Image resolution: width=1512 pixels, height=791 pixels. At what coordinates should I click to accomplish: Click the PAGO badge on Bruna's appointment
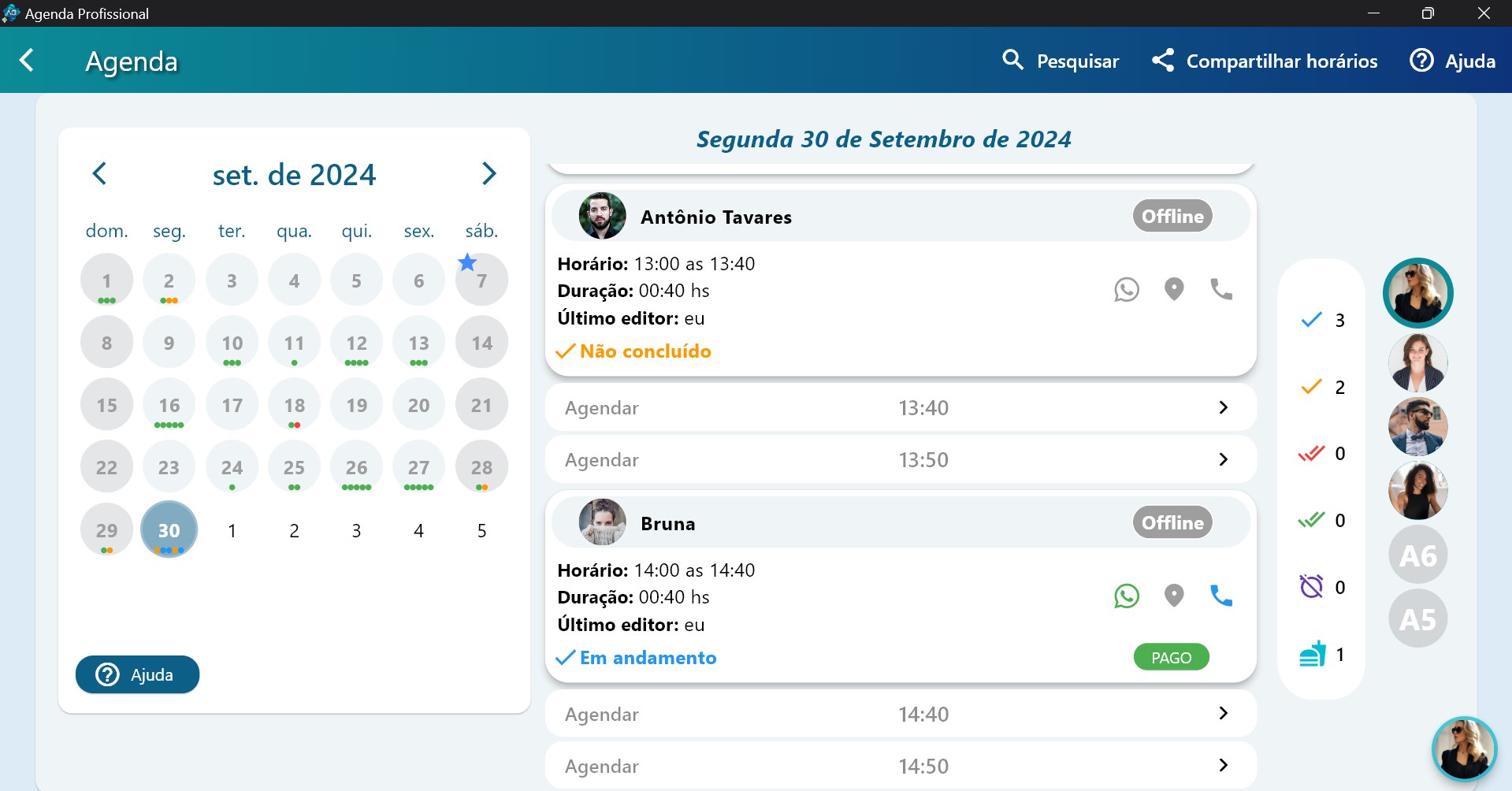click(x=1171, y=657)
